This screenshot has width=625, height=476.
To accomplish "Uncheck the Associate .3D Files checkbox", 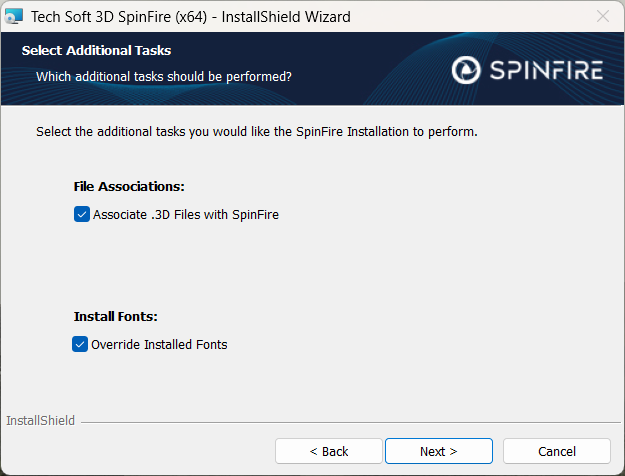I will pos(82,214).
